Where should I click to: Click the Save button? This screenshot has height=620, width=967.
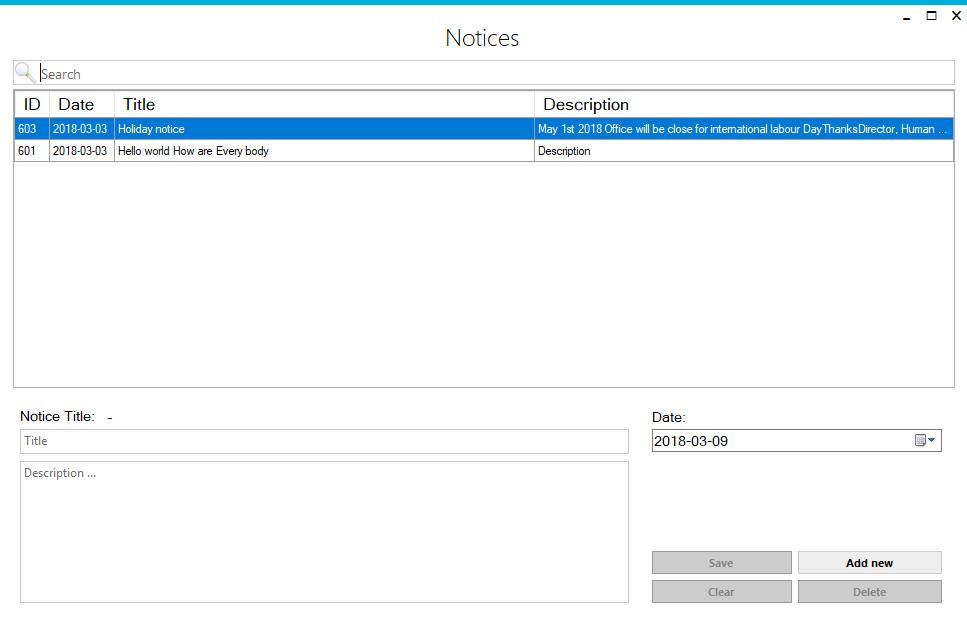[722, 563]
